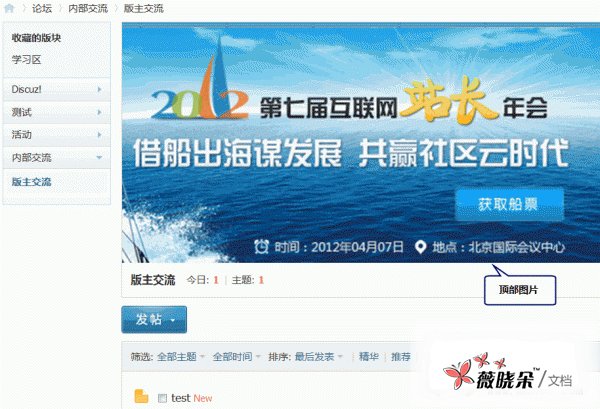The width and height of the screenshot is (600, 409).
Task: Click 内部交流 in the breadcrumb
Action: tap(88, 8)
